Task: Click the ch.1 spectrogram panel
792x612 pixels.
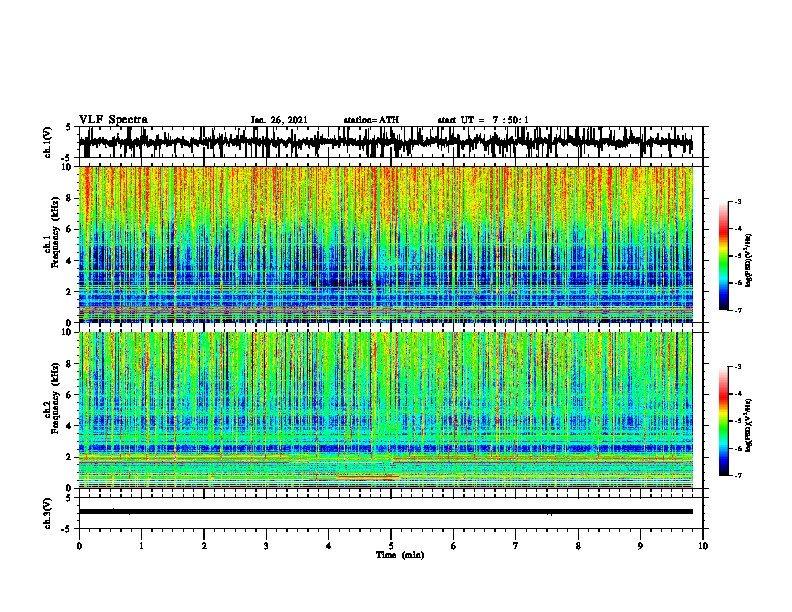Action: tap(391, 244)
